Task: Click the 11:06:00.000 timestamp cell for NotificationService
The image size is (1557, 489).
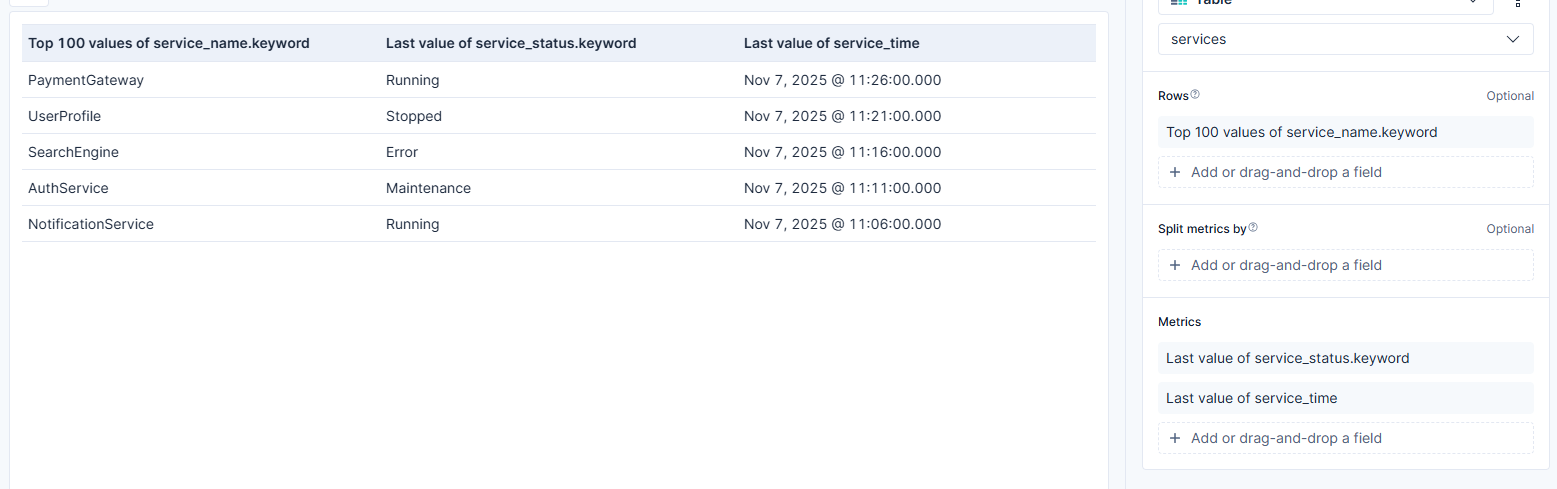Action: coord(842,224)
